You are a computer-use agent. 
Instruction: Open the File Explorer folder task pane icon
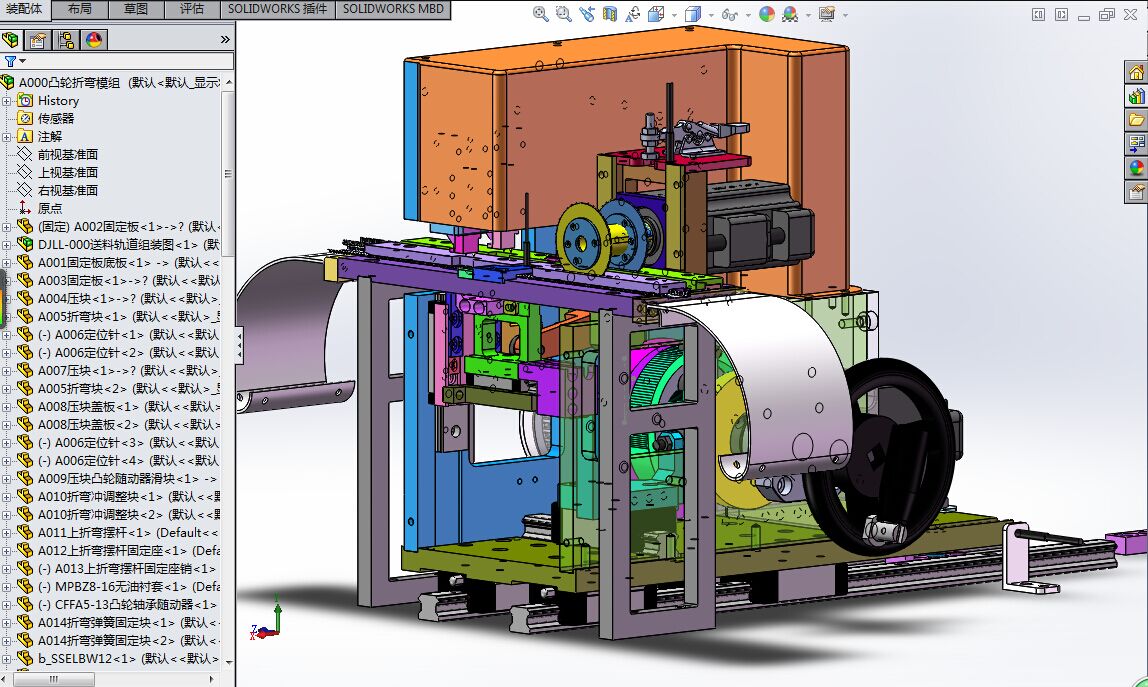tap(1136, 119)
